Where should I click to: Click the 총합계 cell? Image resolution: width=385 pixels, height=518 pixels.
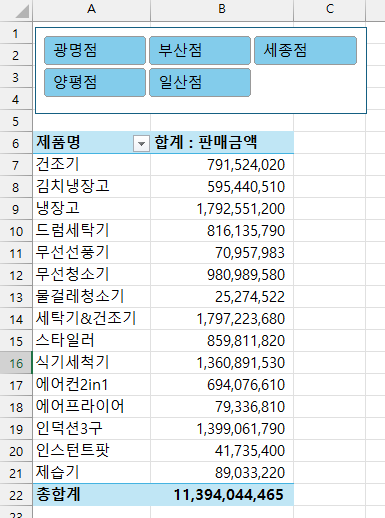click(x=92, y=495)
